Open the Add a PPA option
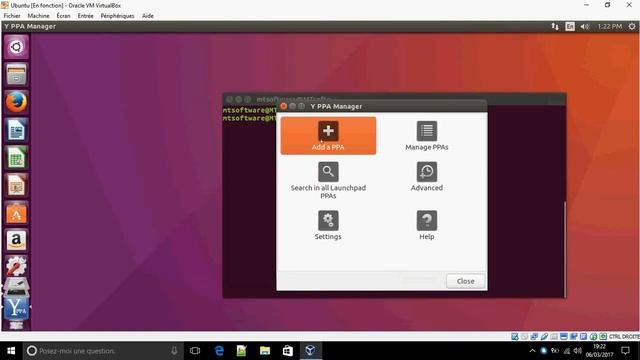Viewport: 640px width, 360px height. (328, 136)
